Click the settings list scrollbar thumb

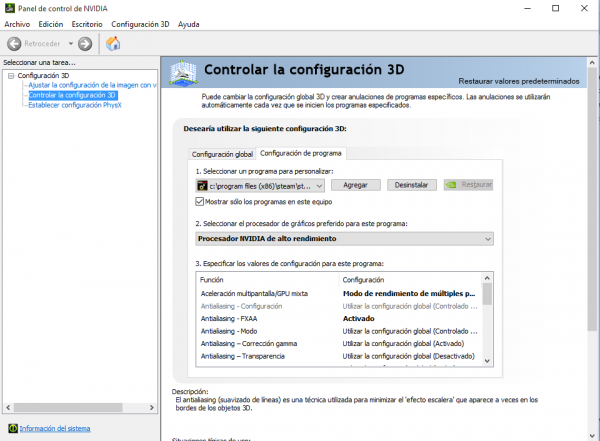click(487, 294)
